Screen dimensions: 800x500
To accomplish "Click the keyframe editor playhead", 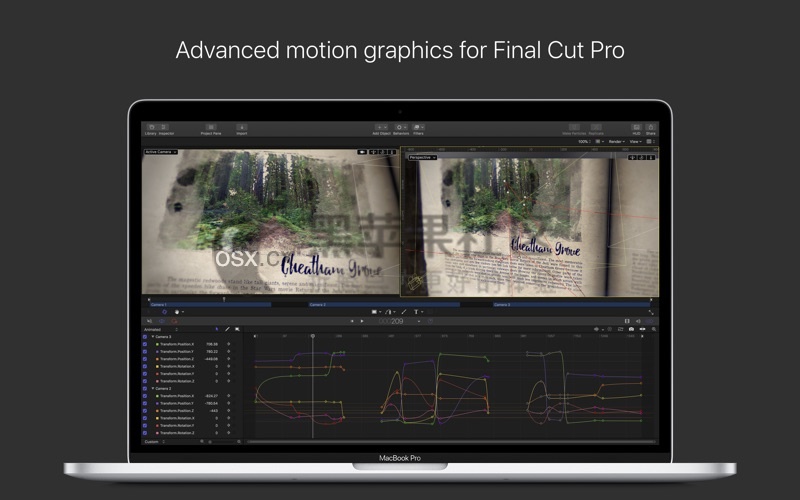I will [x=313, y=336].
